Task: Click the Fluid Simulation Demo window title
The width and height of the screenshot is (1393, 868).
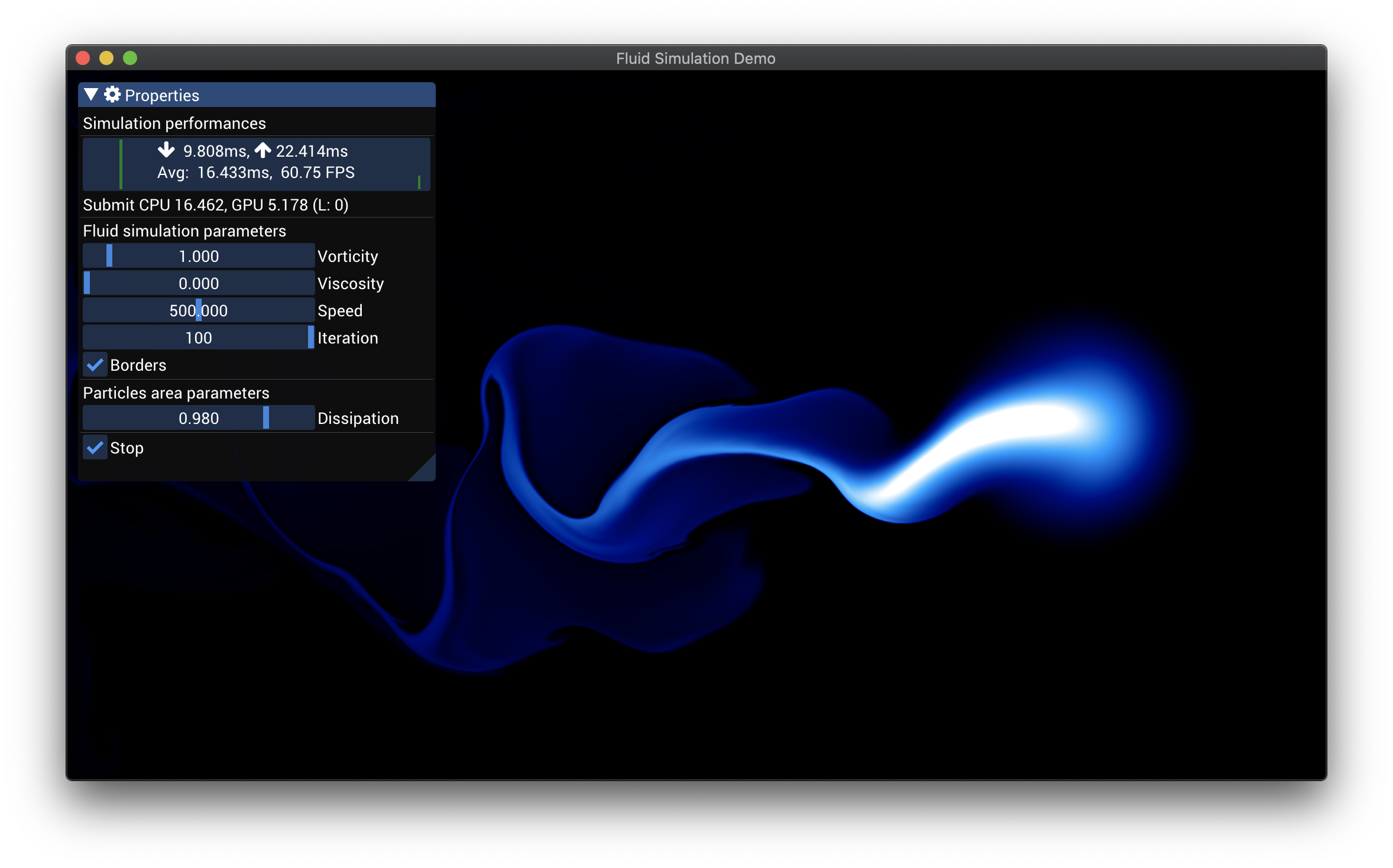Action: 695,59
